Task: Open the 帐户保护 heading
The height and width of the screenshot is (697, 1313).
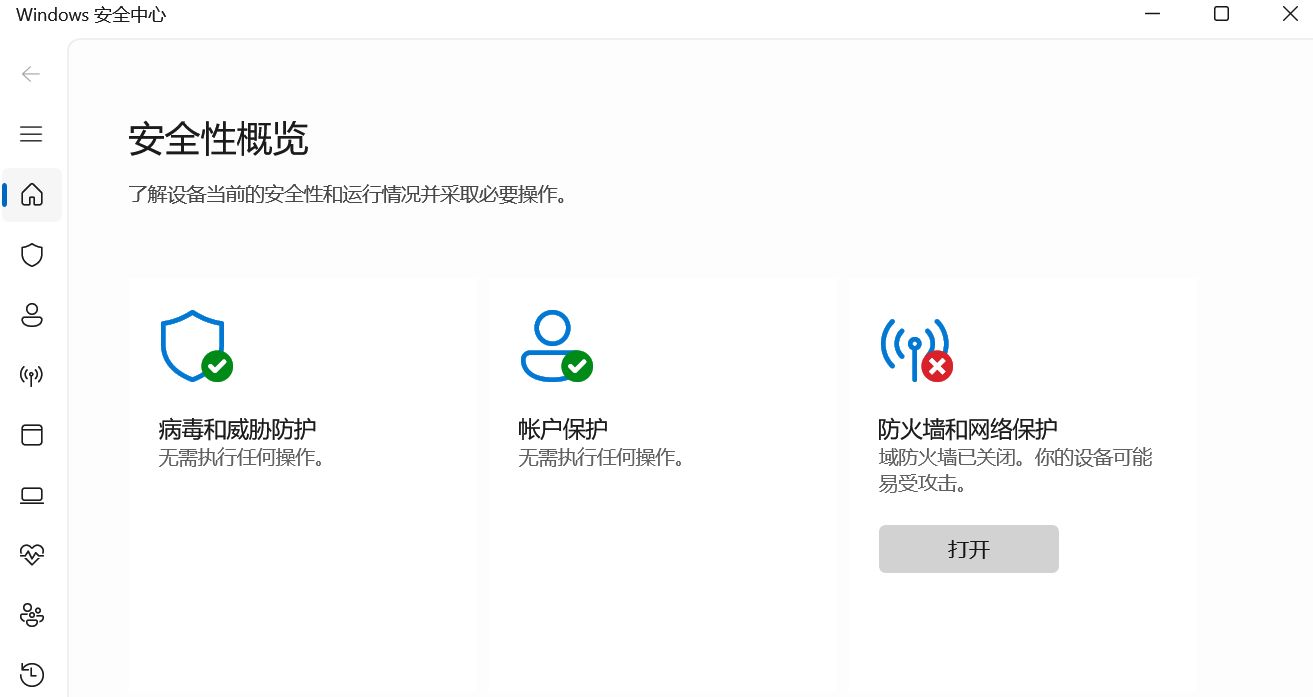Action: (563, 430)
